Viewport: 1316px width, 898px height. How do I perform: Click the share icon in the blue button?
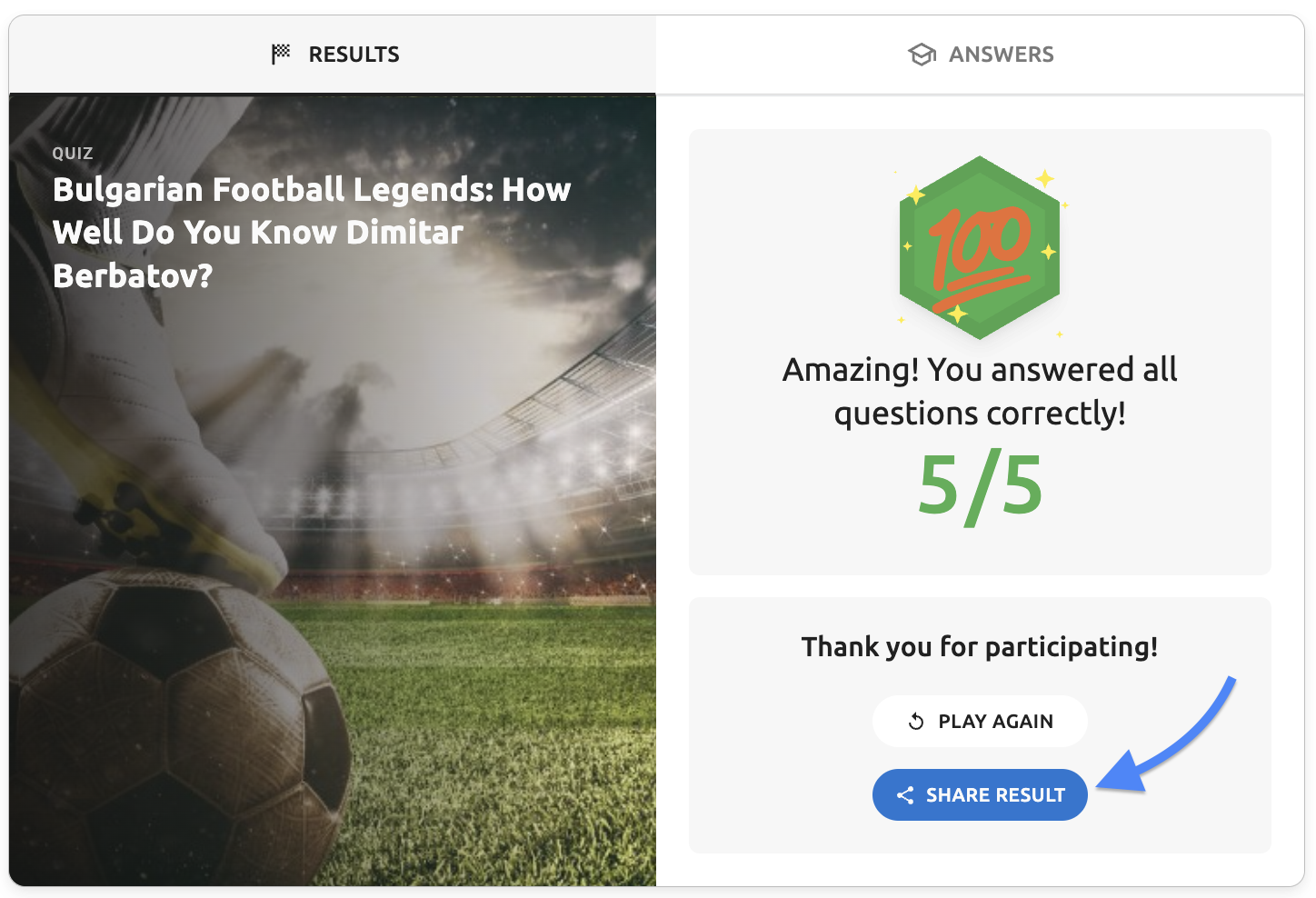pyautogui.click(x=905, y=795)
